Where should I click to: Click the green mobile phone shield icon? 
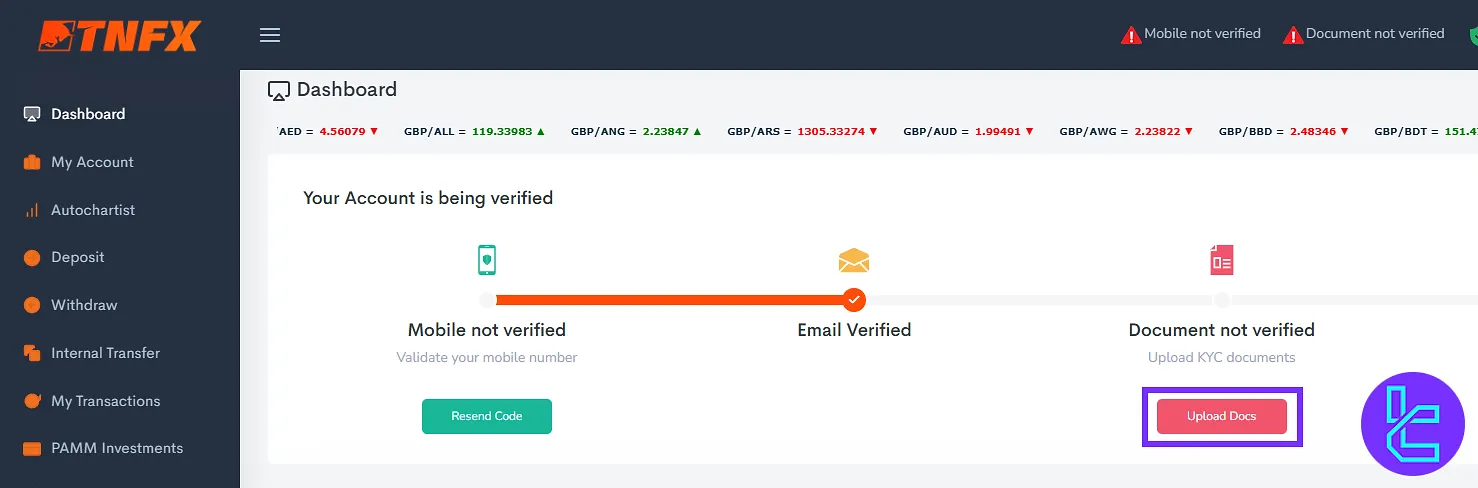[x=487, y=260]
